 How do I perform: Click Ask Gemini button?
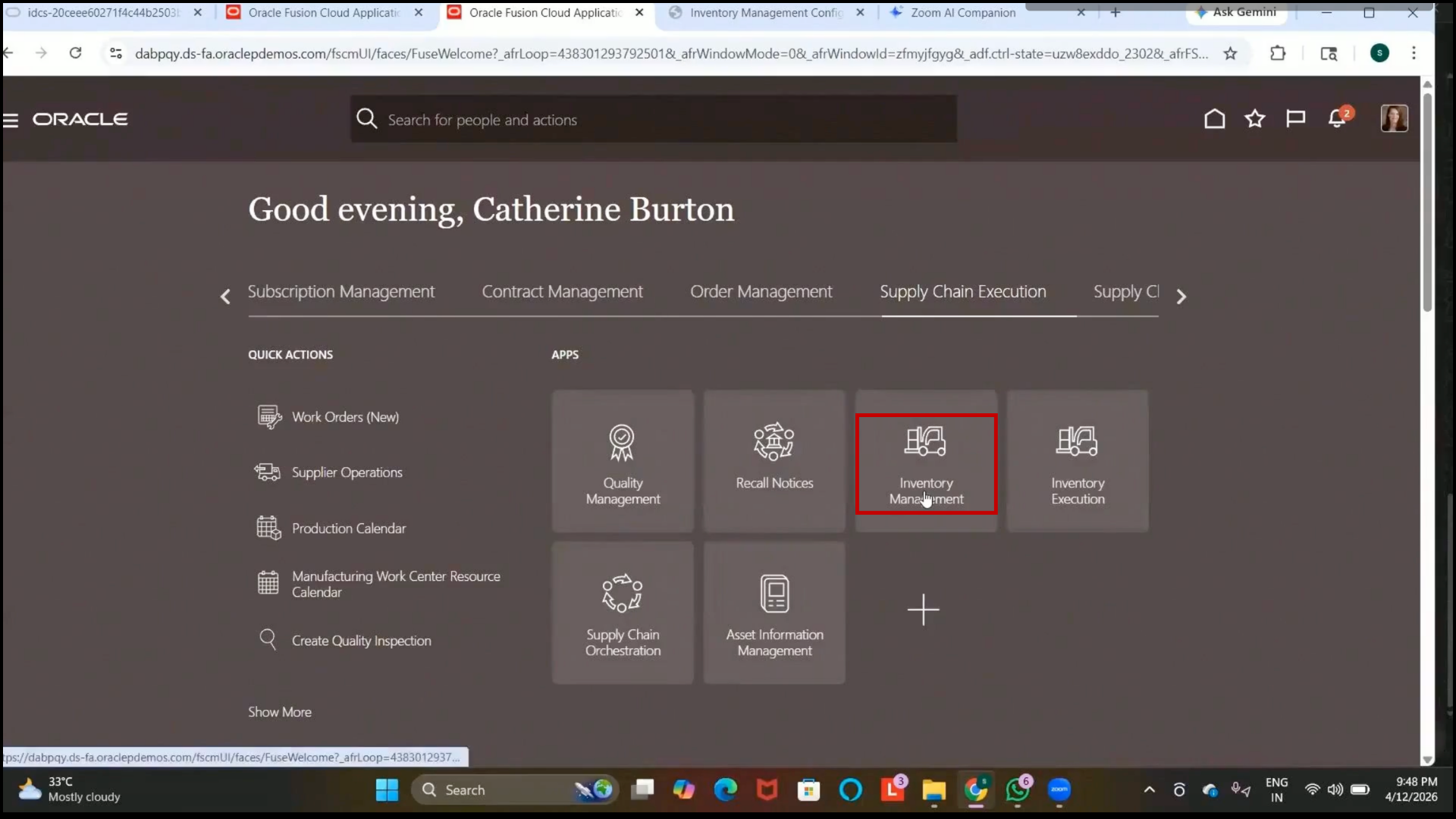[x=1237, y=12]
